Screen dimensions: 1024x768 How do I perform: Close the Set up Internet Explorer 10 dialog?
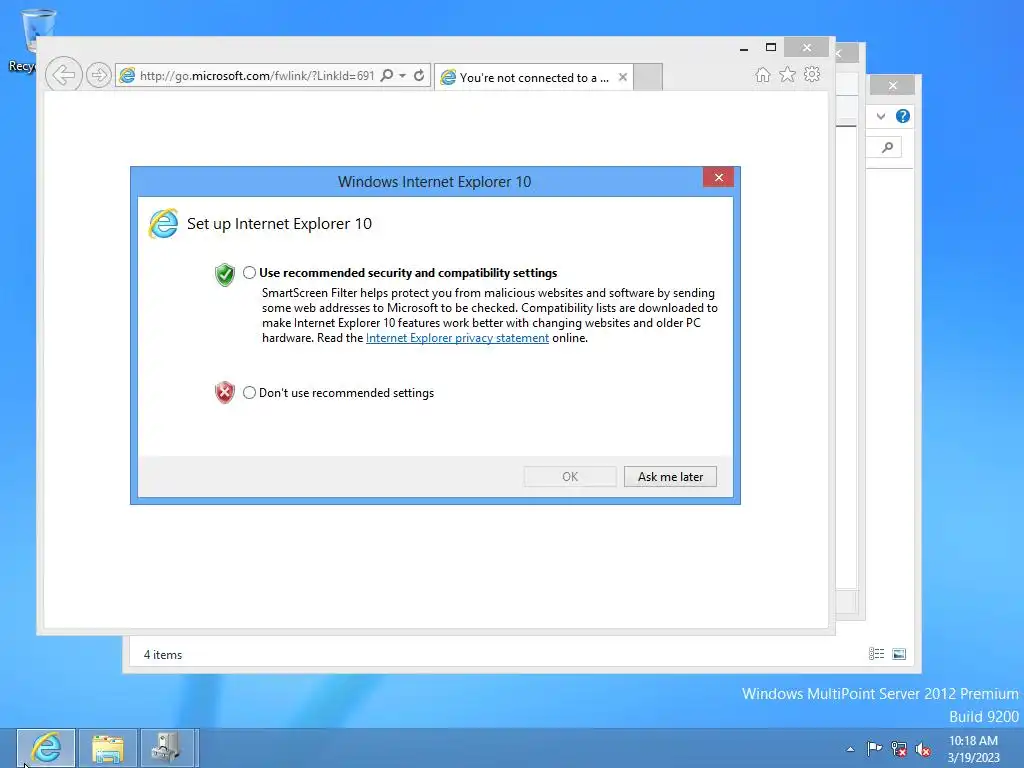pyautogui.click(x=718, y=178)
